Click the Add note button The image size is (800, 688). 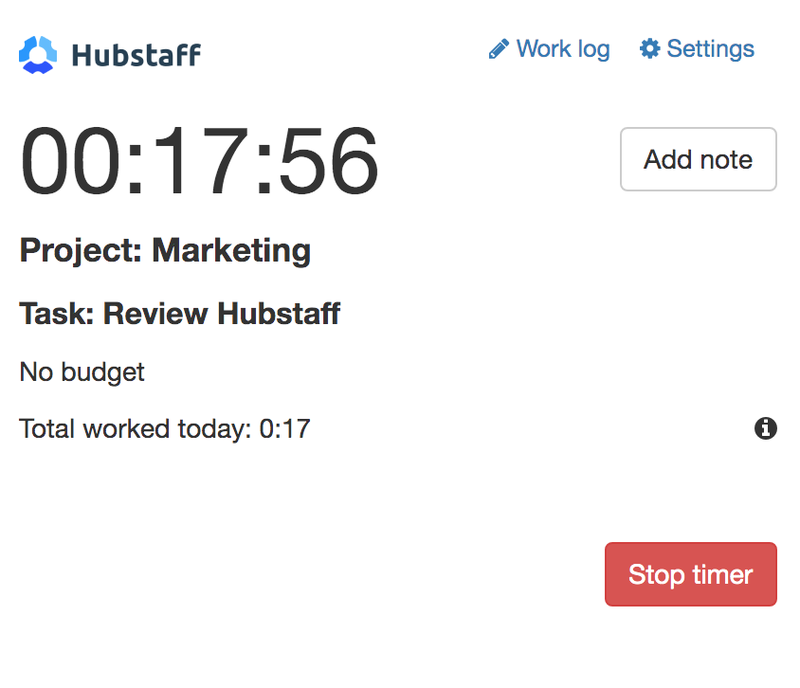click(698, 159)
